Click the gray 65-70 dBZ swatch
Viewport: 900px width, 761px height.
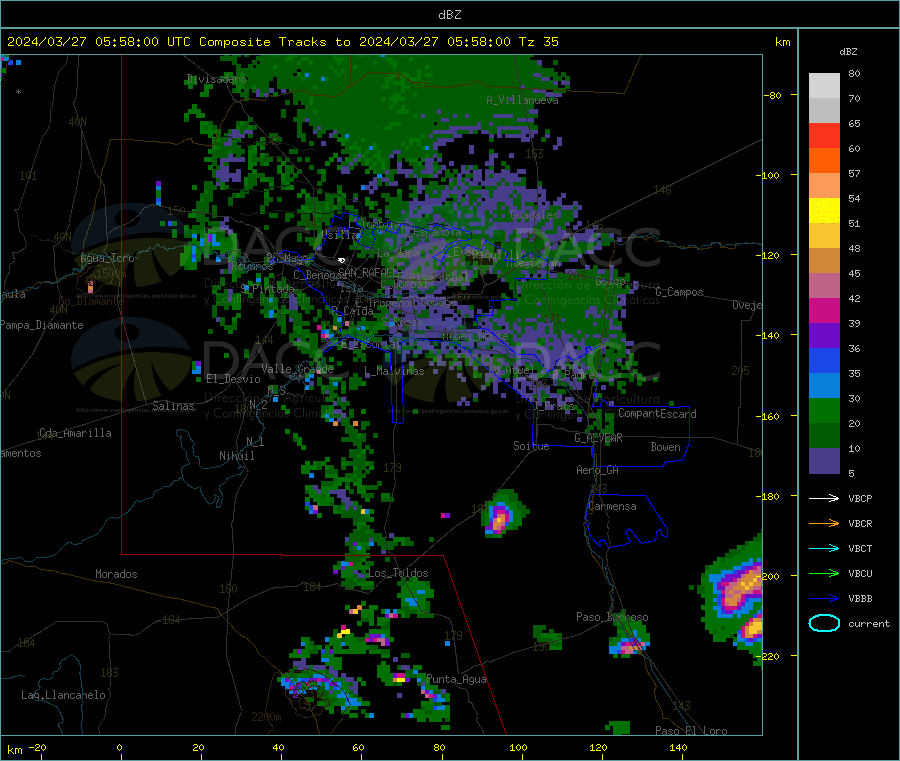pos(824,110)
